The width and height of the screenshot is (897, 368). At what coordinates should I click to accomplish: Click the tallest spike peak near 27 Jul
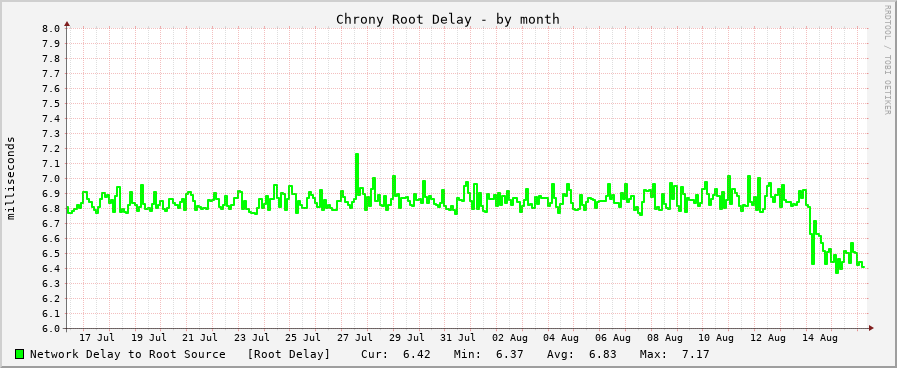click(x=357, y=155)
